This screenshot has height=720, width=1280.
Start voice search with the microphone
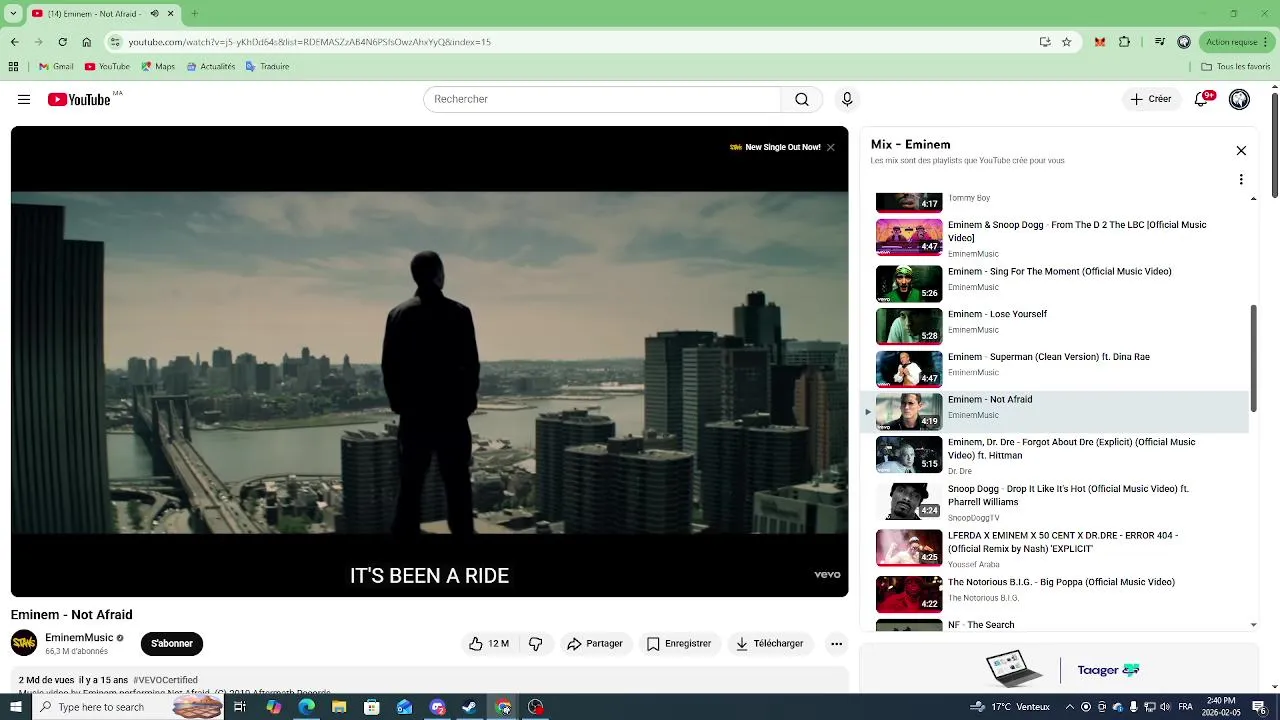847,99
